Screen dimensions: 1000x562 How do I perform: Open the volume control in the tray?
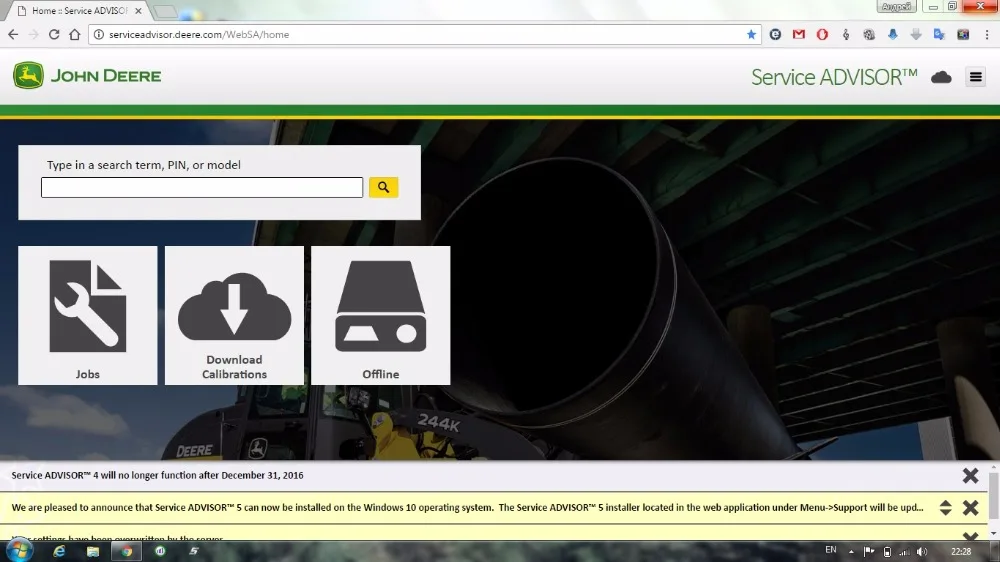coord(922,552)
